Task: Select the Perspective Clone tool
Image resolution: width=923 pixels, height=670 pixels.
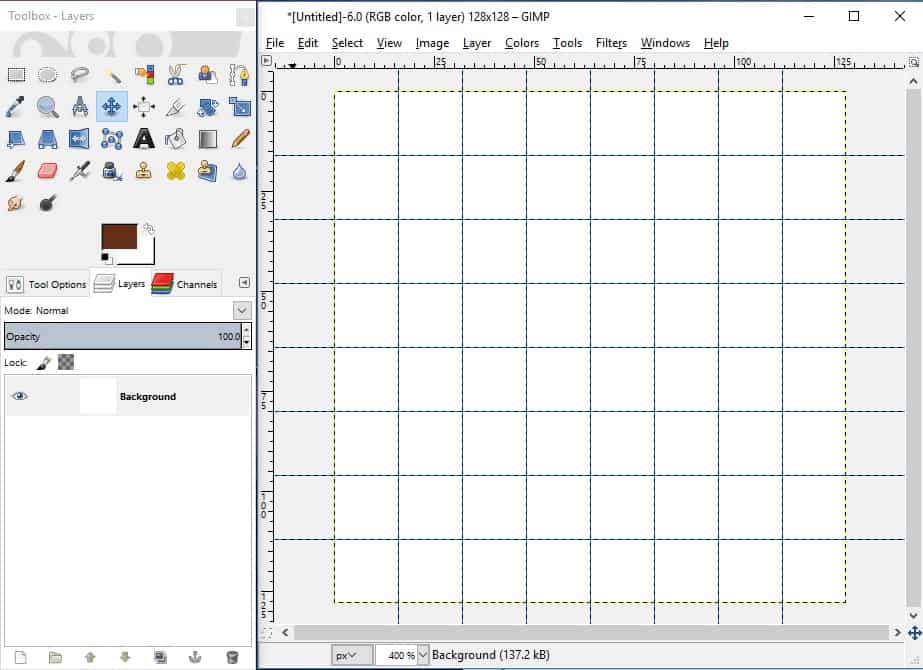Action: [208, 171]
